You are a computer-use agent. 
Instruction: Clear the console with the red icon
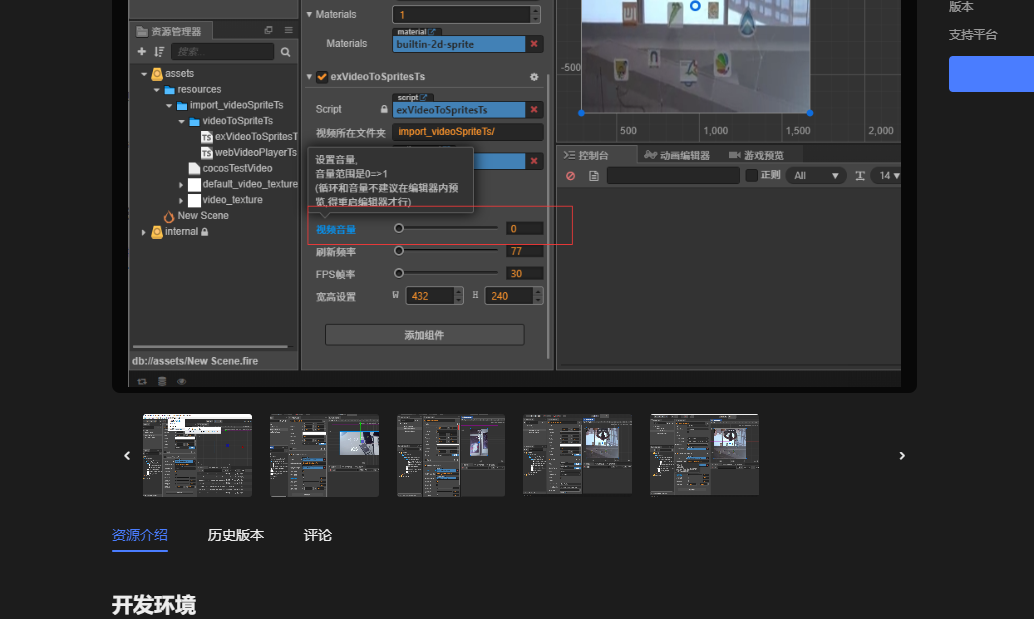(570, 176)
